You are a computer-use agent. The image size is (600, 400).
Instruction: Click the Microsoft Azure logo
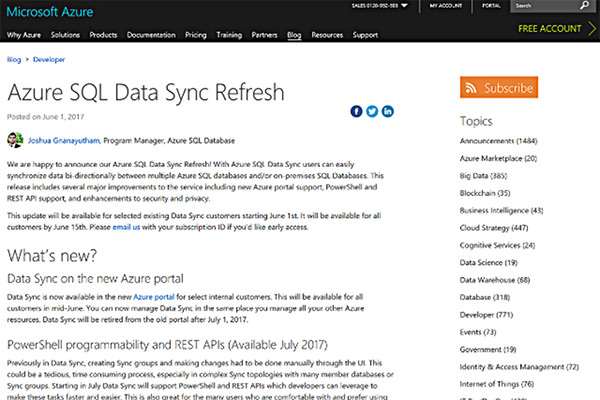click(x=50, y=12)
